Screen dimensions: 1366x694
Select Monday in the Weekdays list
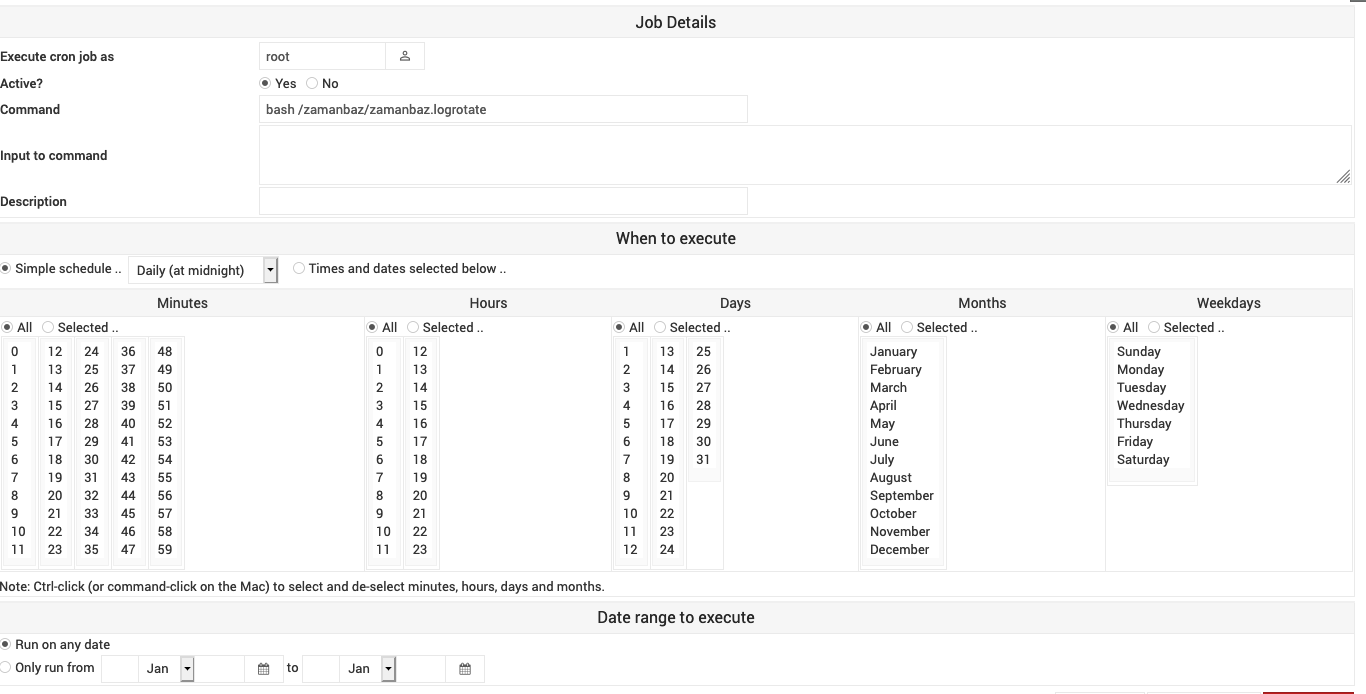point(1140,369)
